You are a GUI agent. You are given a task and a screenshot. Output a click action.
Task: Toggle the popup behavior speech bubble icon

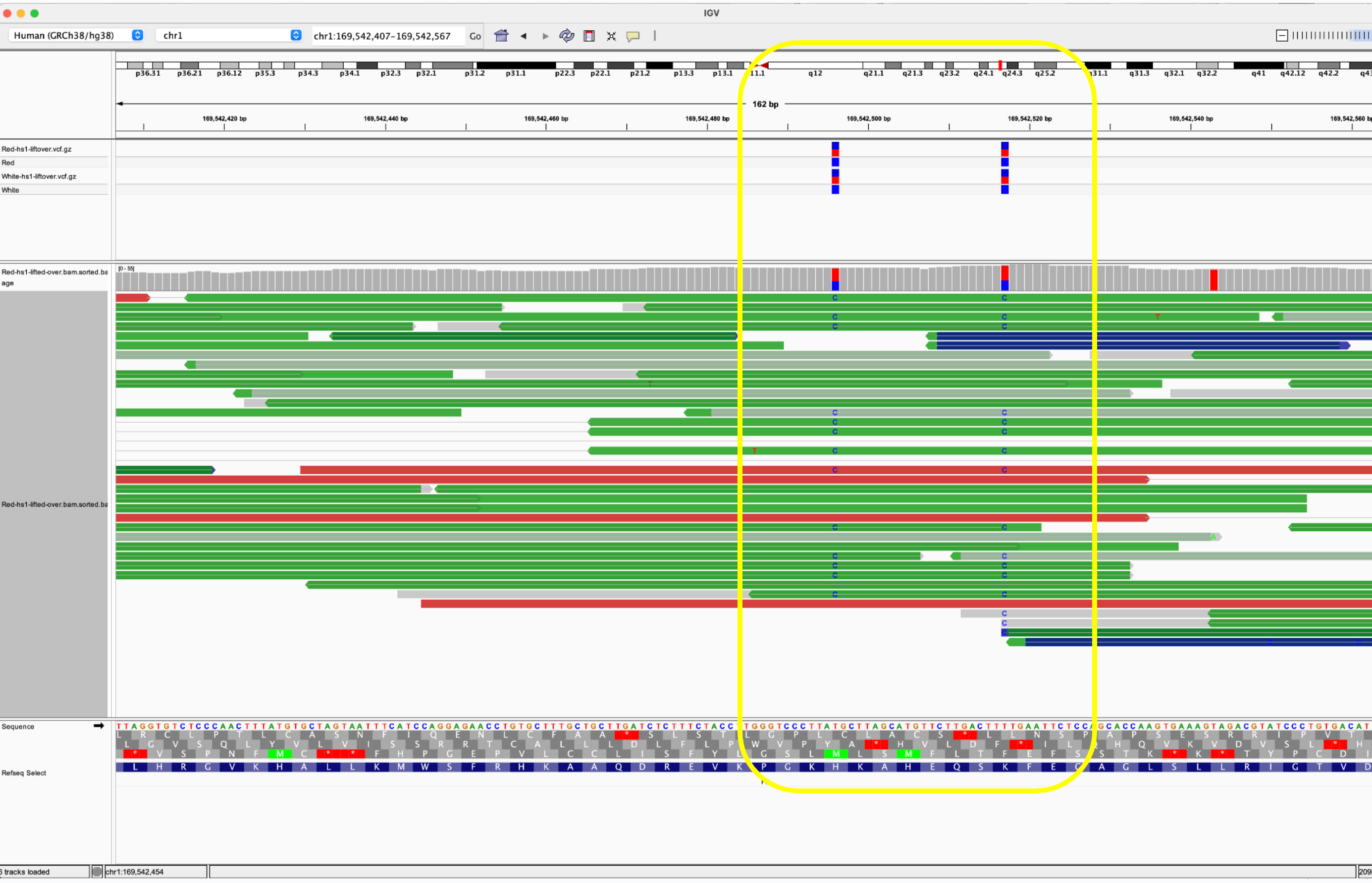point(633,36)
